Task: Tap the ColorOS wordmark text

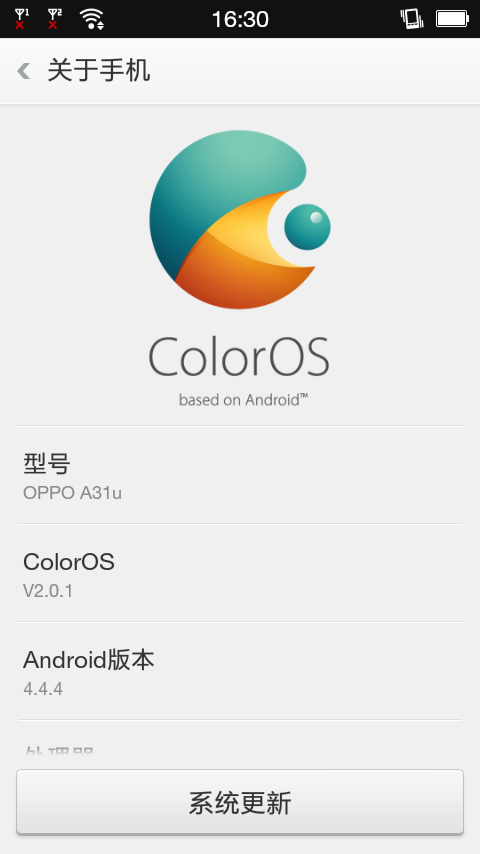Action: 239,356
